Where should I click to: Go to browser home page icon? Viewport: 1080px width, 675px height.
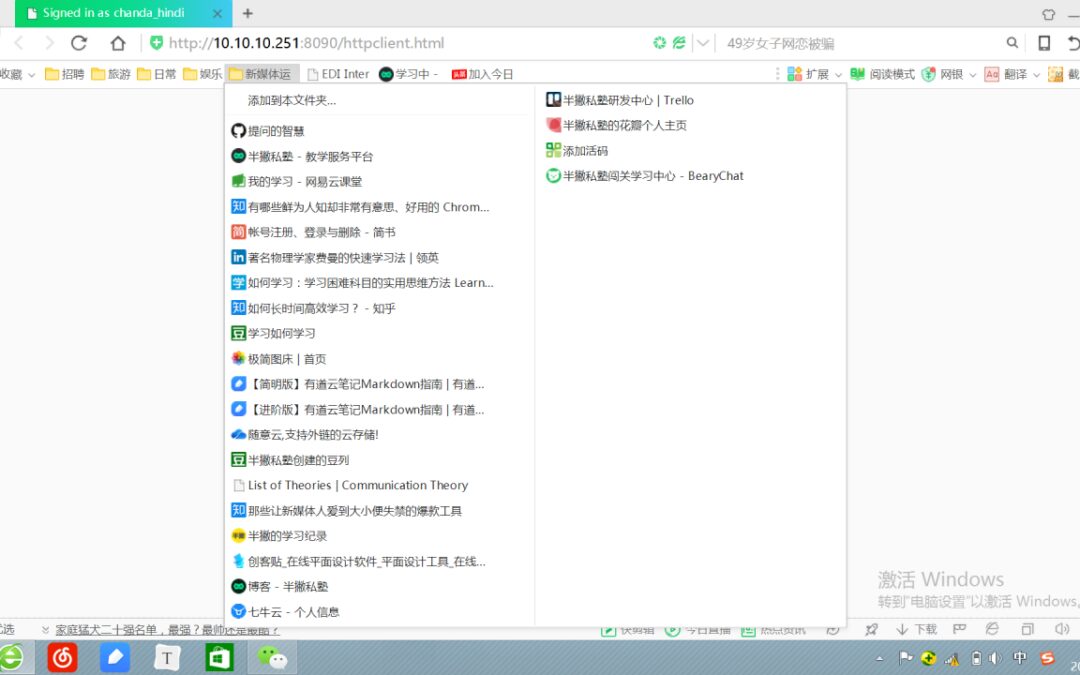pyautogui.click(x=118, y=43)
